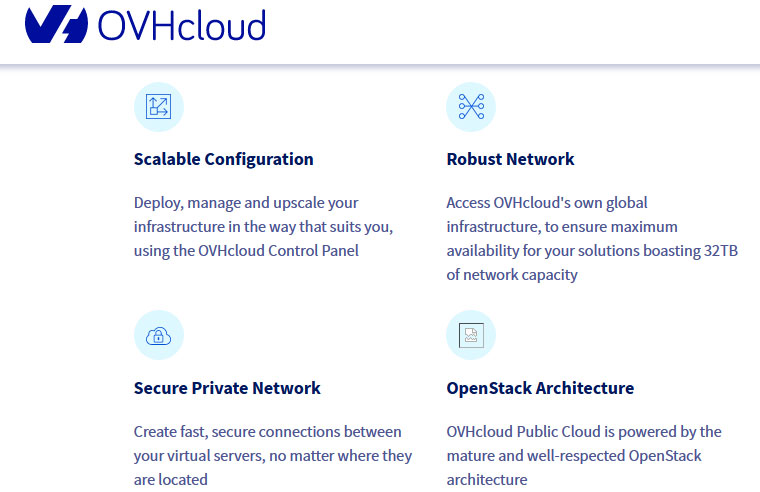760x492 pixels.
Task: Click text 'of network capacity'
Action: coord(512,275)
